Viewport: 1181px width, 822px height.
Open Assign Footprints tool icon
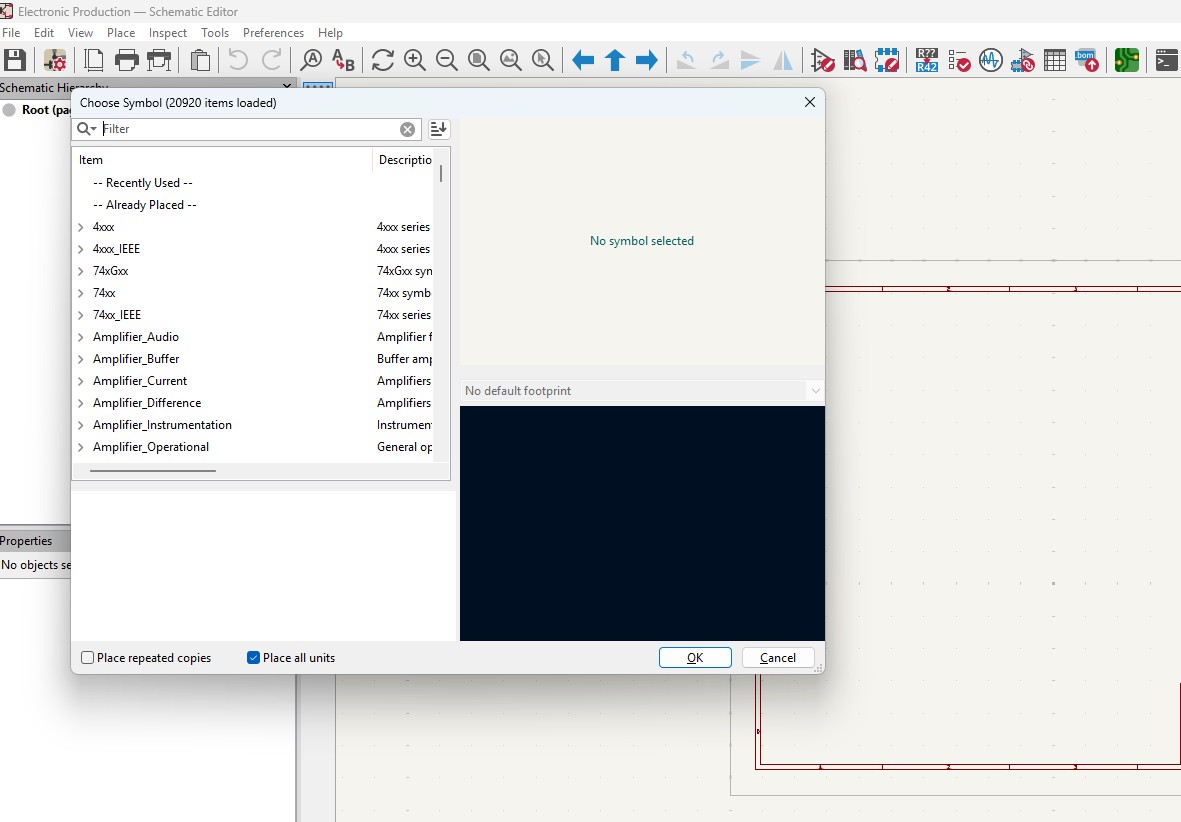pyautogui.click(x=1023, y=60)
